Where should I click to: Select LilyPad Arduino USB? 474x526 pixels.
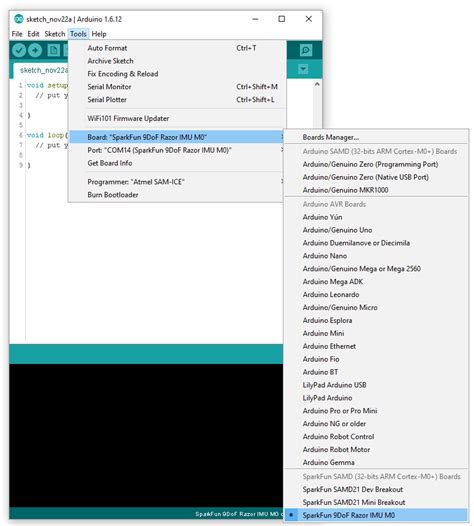click(x=376, y=385)
